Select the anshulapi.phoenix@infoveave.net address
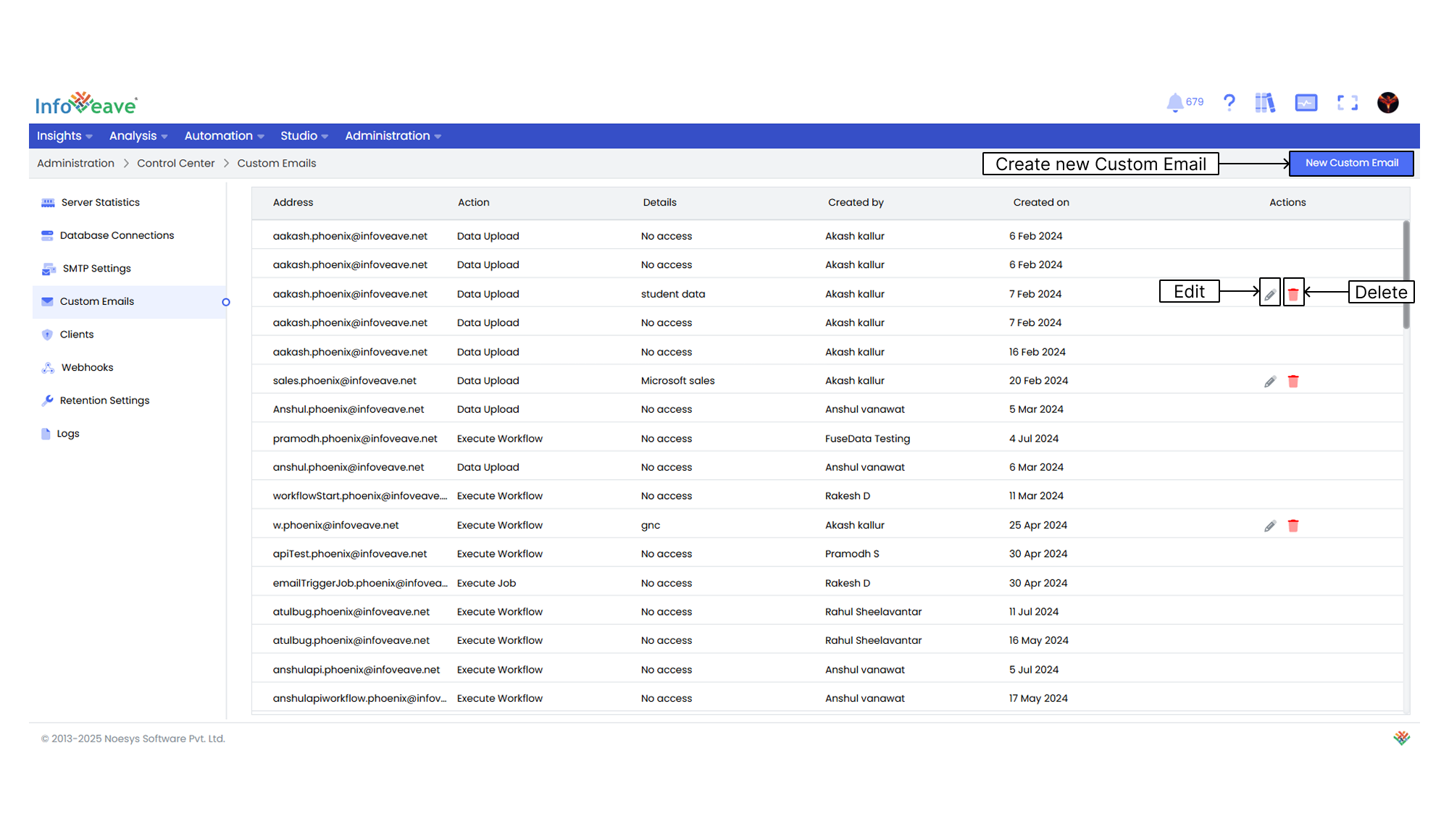This screenshot has width=1449, height=840. 356,670
